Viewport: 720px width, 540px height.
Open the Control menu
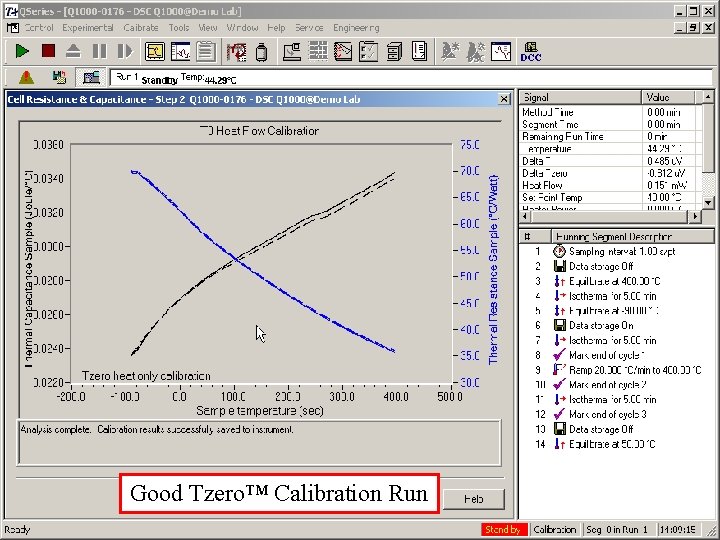pos(39,28)
